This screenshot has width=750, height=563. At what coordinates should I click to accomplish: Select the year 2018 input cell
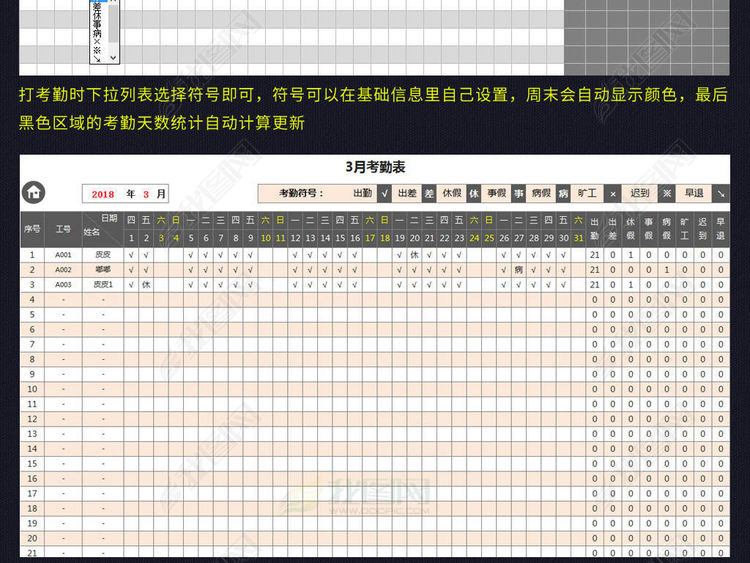105,194
